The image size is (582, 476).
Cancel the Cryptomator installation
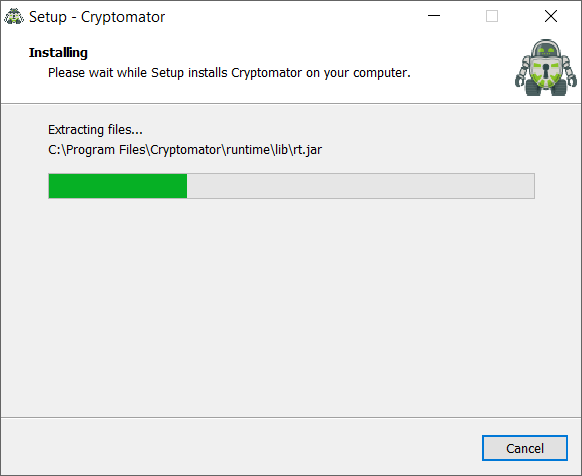pos(524,448)
